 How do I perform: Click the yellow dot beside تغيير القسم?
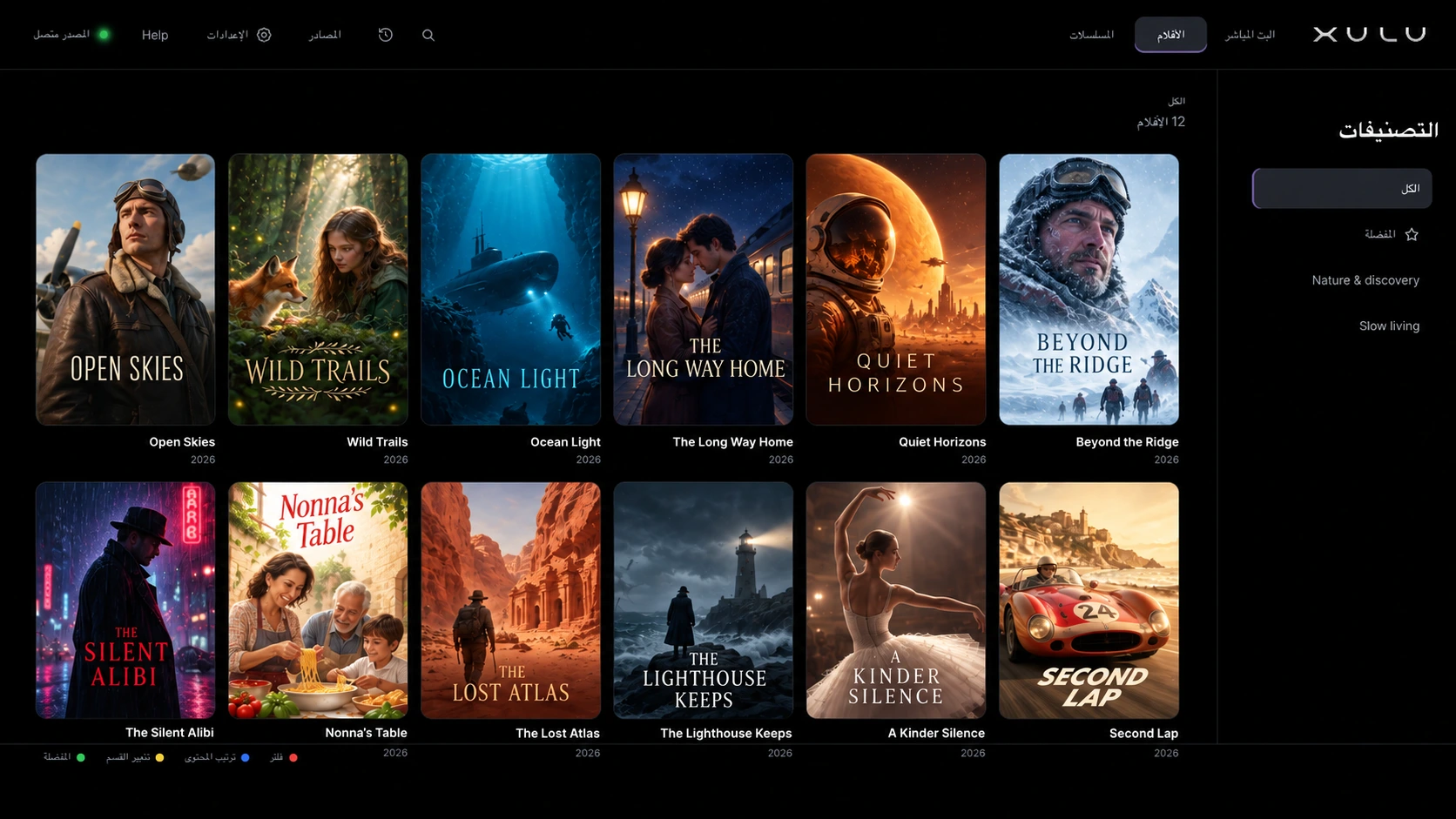(159, 757)
